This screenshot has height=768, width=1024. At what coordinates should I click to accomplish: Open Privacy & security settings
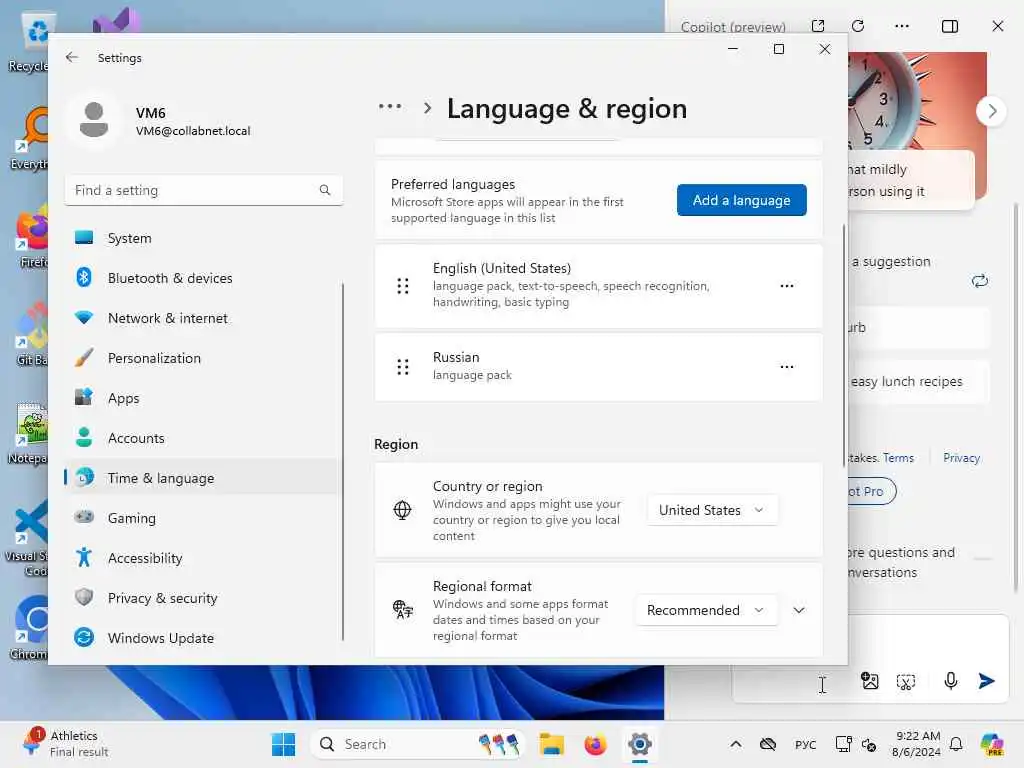(203, 598)
